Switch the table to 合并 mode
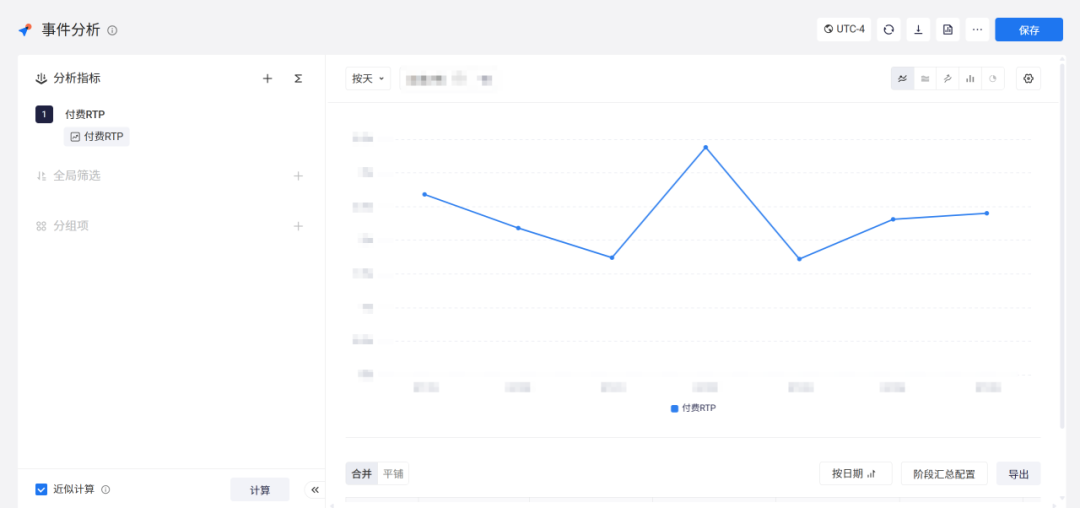Image resolution: width=1080 pixels, height=508 pixels. tap(362, 474)
